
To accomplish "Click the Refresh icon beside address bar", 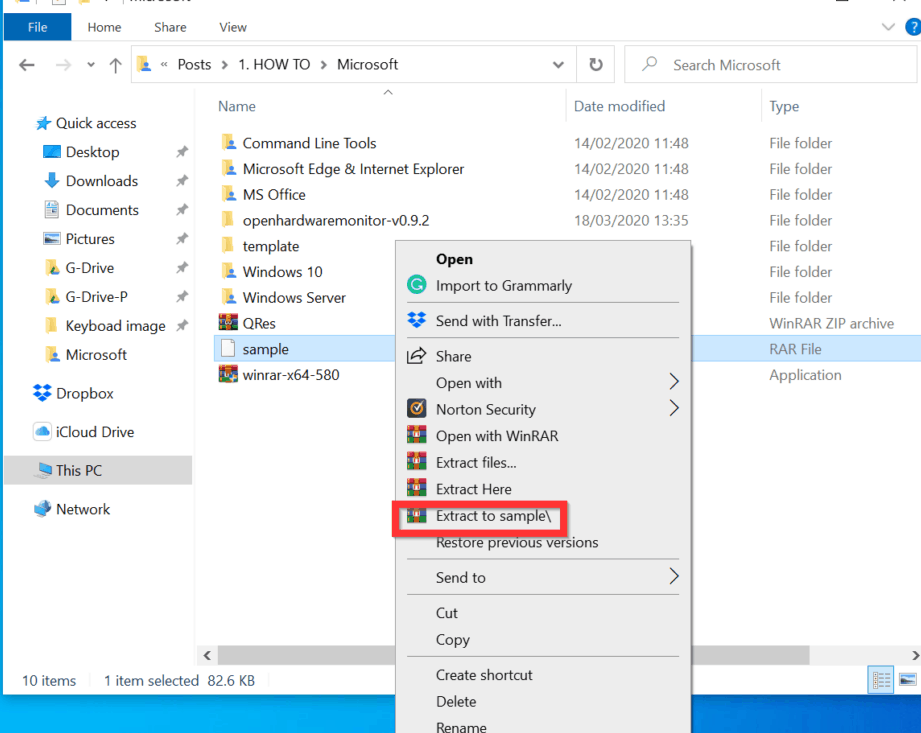I will pos(596,65).
